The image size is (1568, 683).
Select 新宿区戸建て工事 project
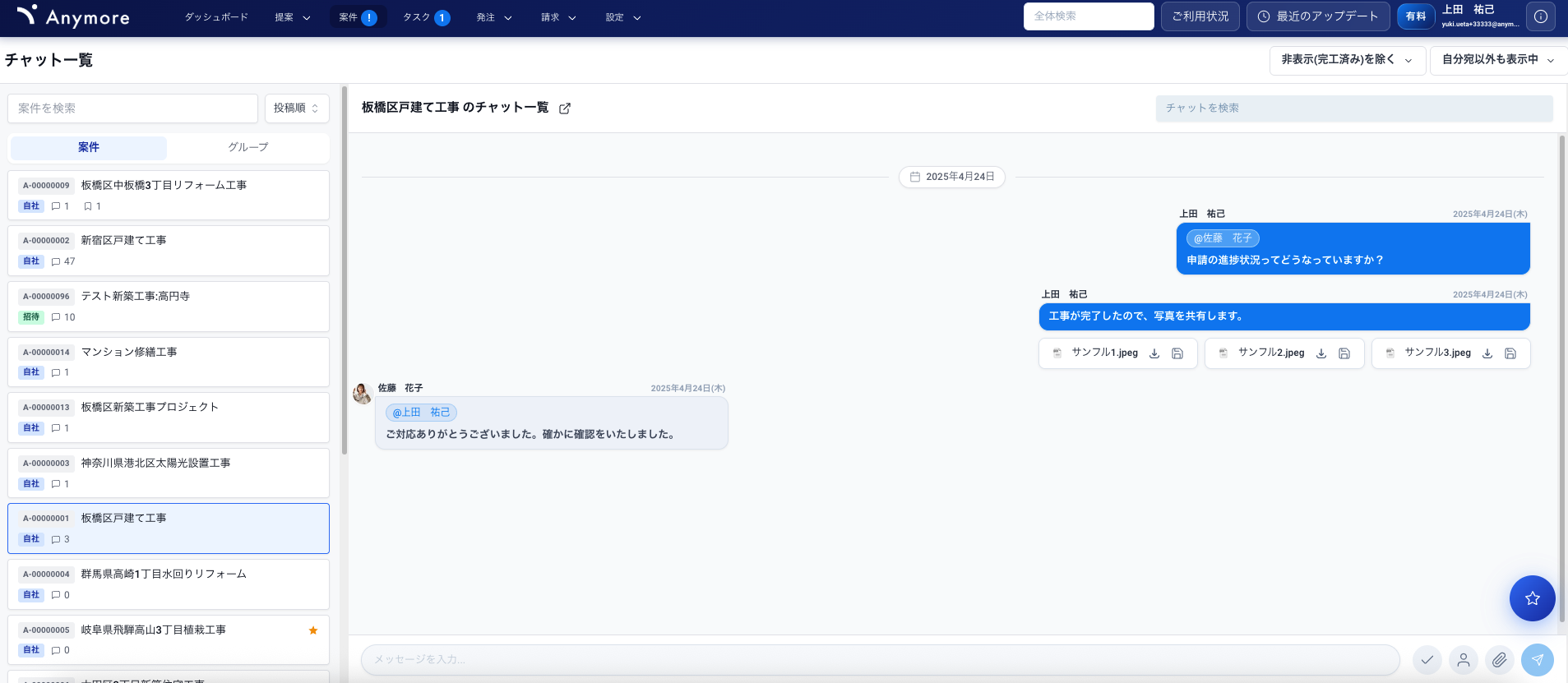169,251
